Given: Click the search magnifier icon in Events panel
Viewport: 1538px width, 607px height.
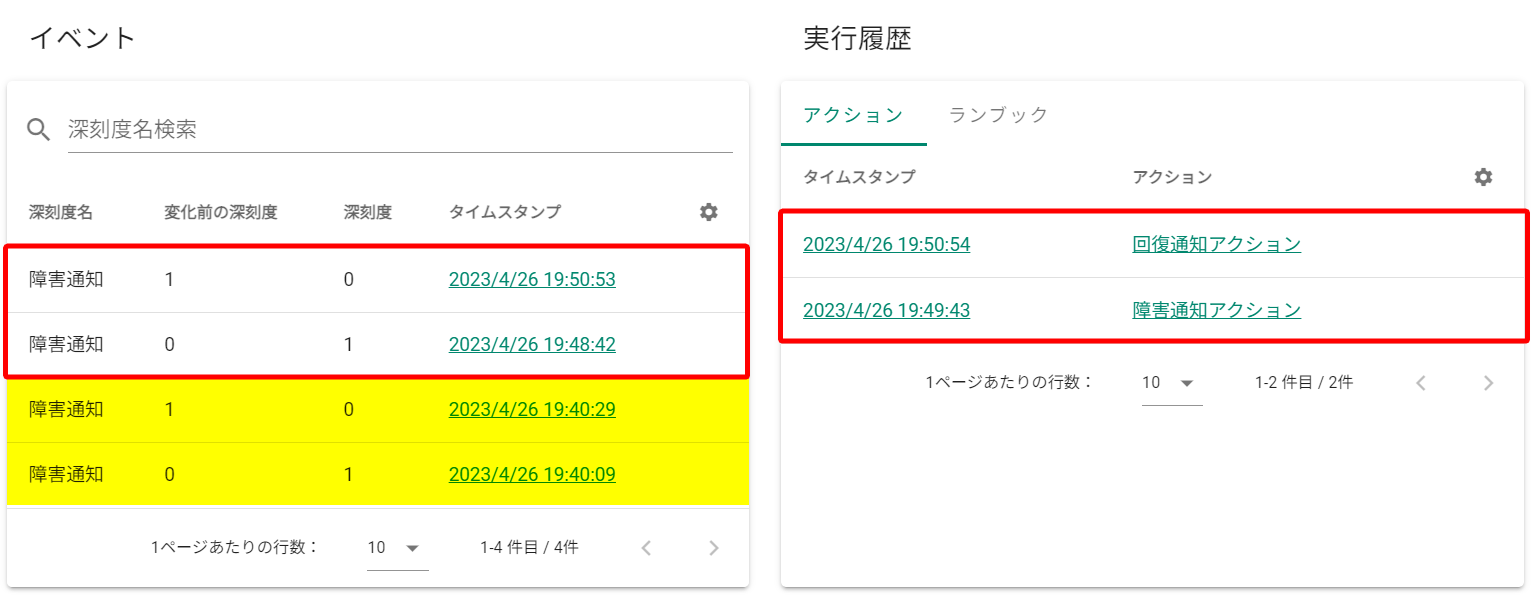Looking at the screenshot, I should (38, 129).
